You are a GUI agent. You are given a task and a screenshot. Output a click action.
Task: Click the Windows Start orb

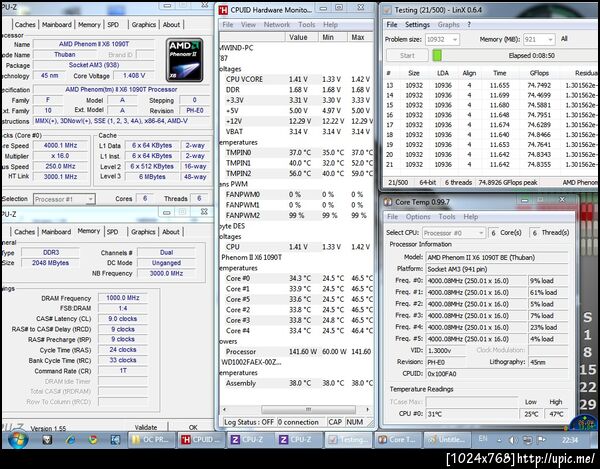pos(20,439)
